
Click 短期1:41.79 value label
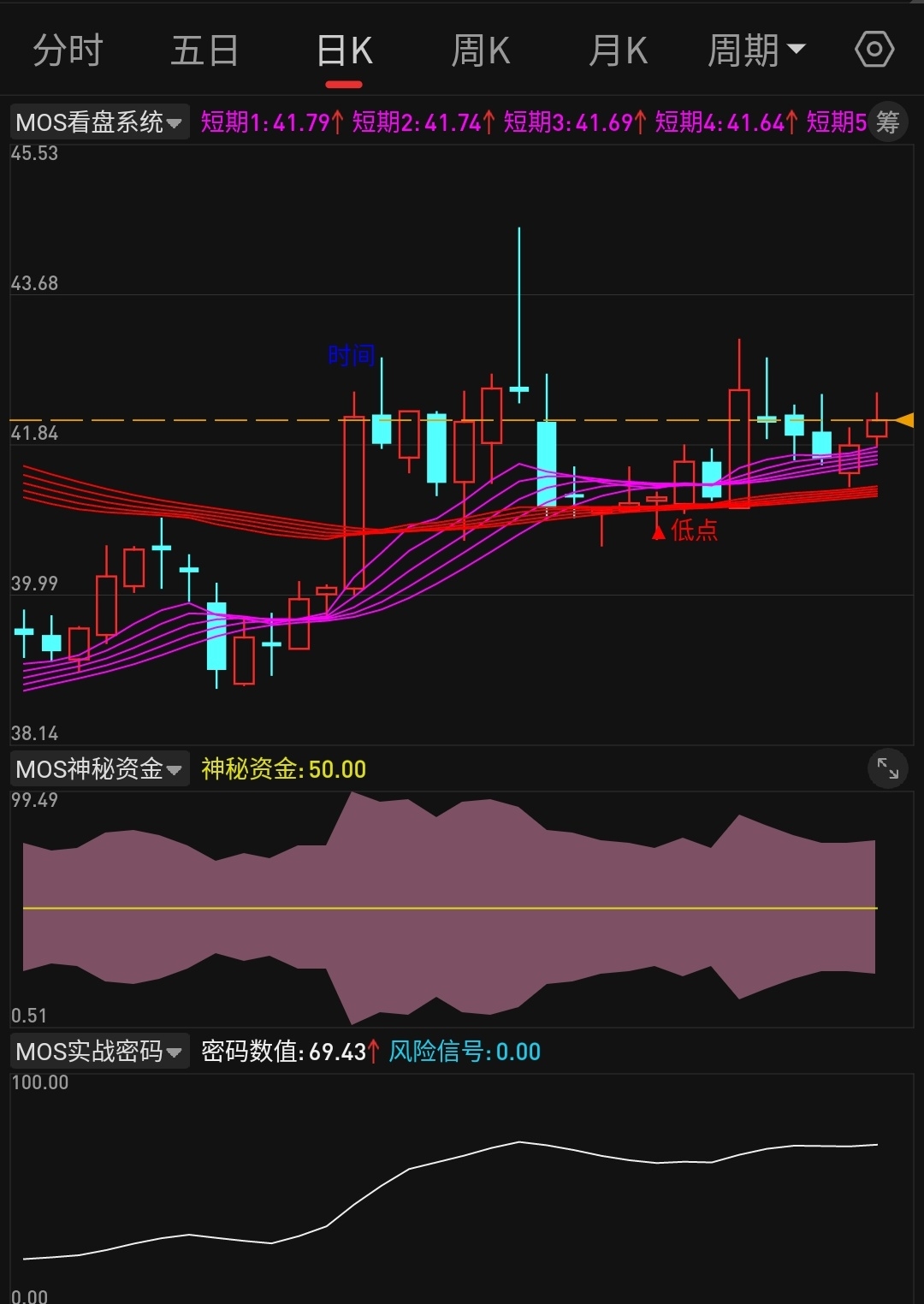pyautogui.click(x=272, y=122)
